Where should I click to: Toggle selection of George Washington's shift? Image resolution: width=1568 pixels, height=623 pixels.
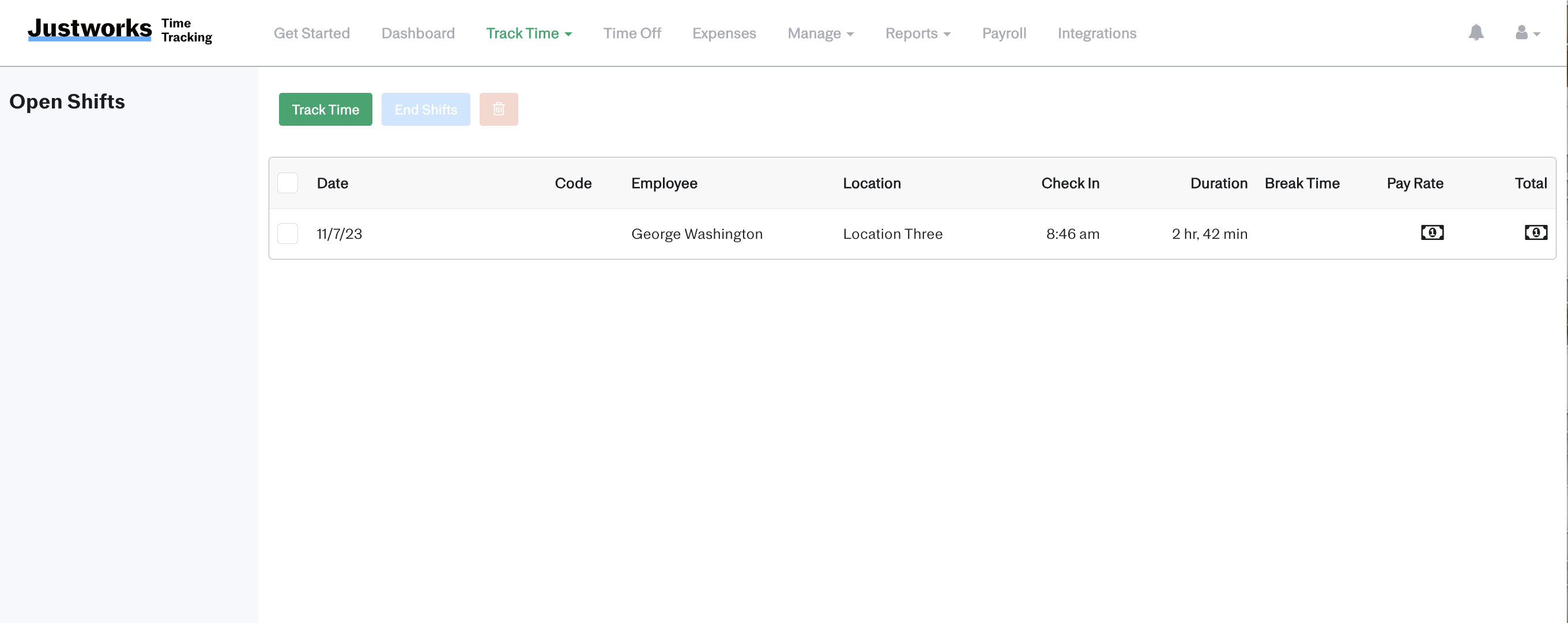pos(287,233)
